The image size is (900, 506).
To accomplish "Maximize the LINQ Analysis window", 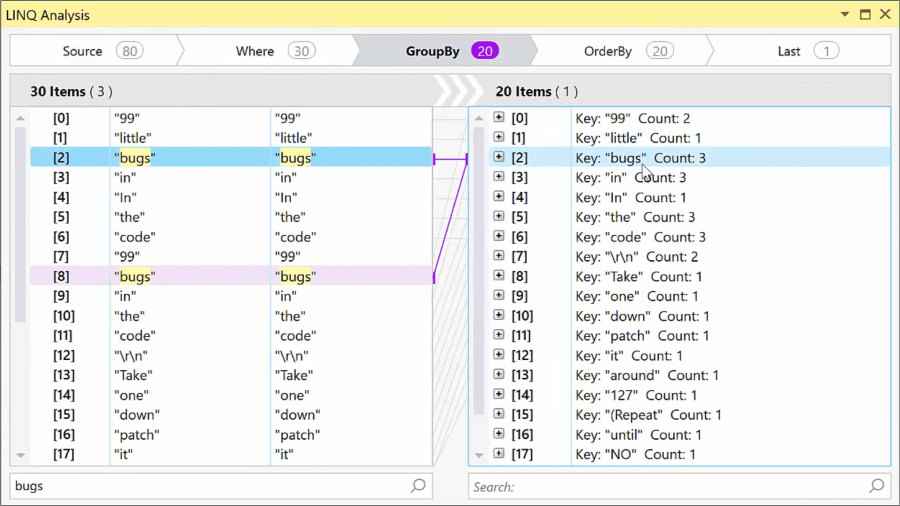I will click(865, 15).
